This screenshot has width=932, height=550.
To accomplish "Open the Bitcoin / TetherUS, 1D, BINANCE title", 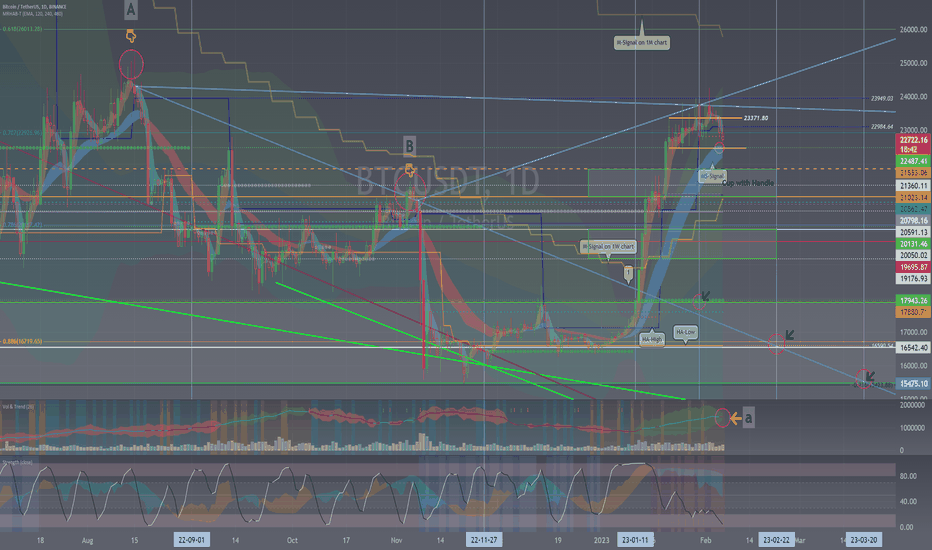I will coord(34,7).
